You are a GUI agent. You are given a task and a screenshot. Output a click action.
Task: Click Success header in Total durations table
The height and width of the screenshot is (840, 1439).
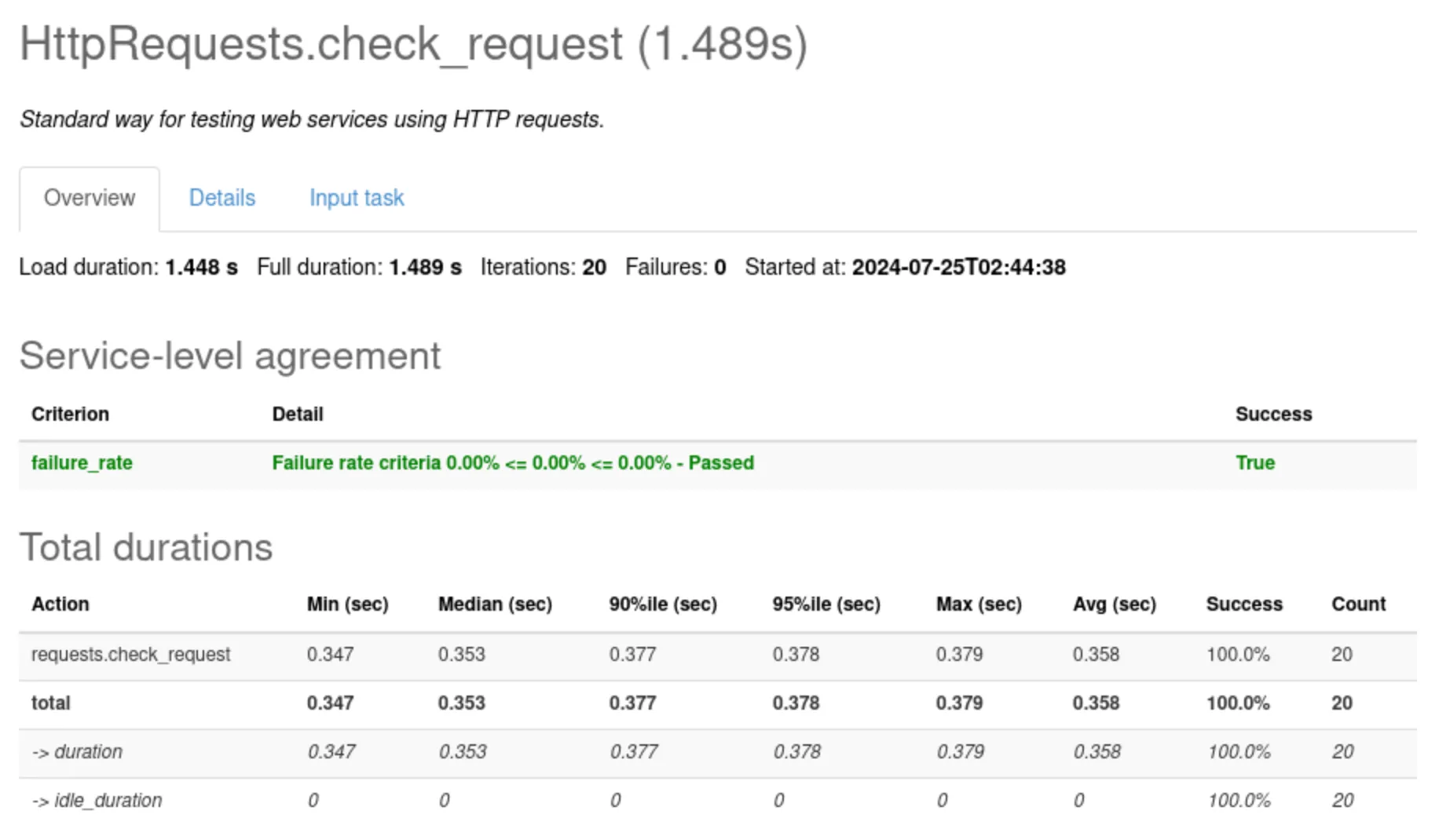[1243, 604]
